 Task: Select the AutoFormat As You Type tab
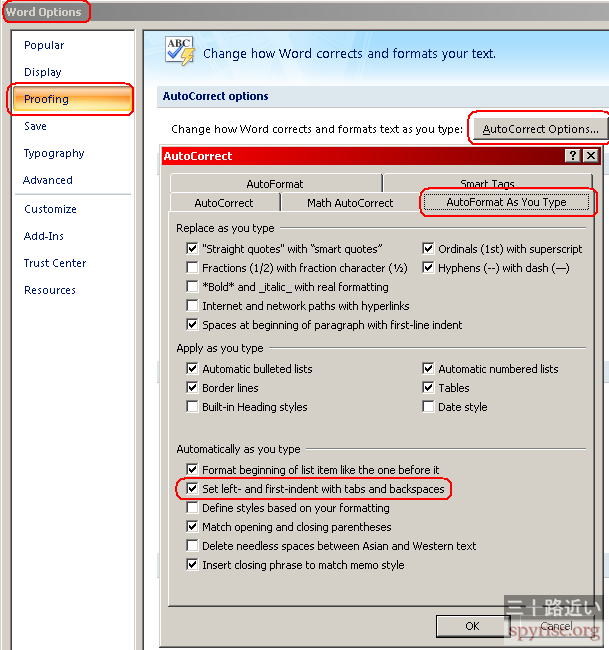[x=506, y=202]
